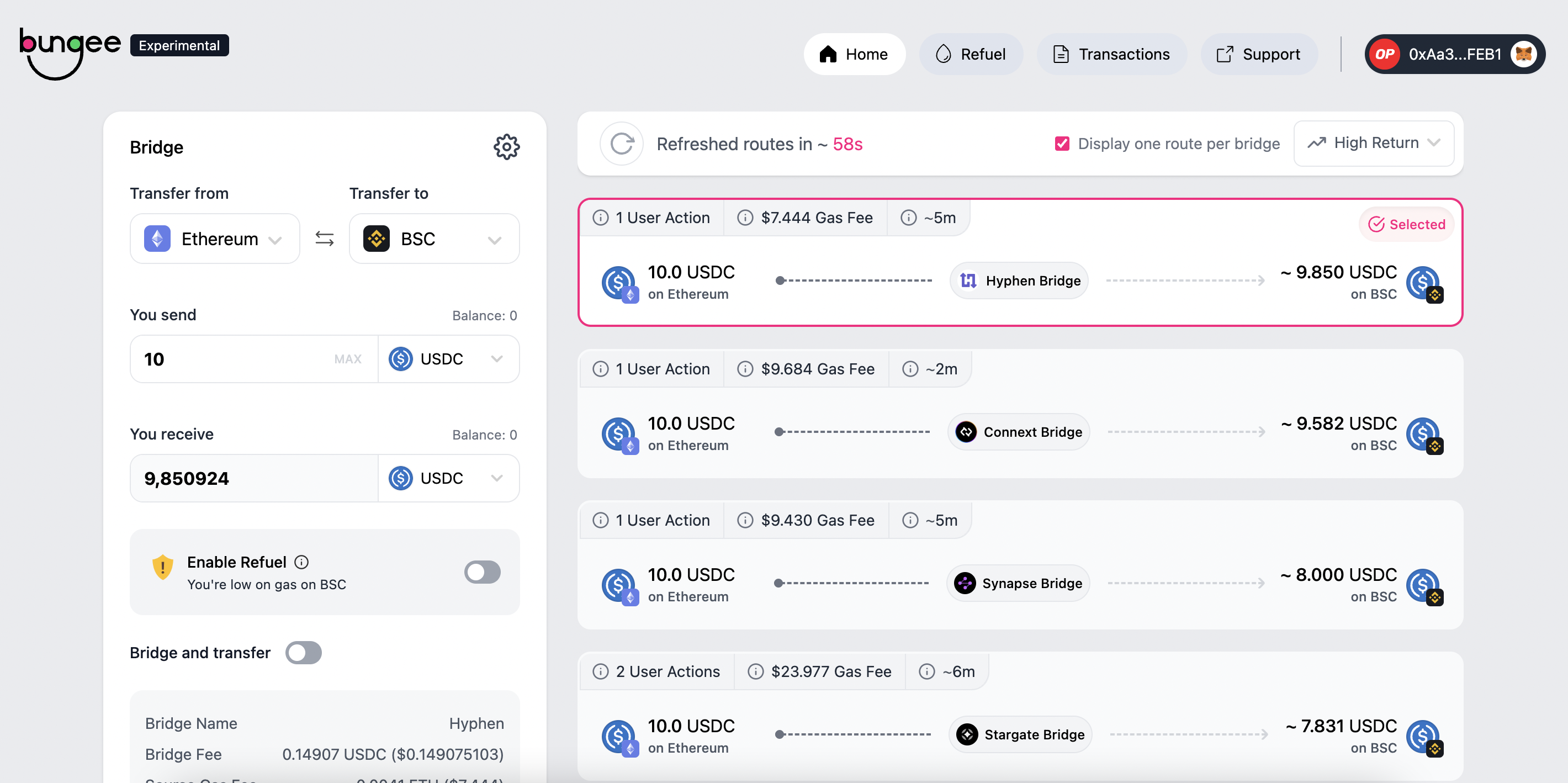The width and height of the screenshot is (1568, 783).
Task: Enable the Refuel toggle switch
Action: (x=482, y=572)
